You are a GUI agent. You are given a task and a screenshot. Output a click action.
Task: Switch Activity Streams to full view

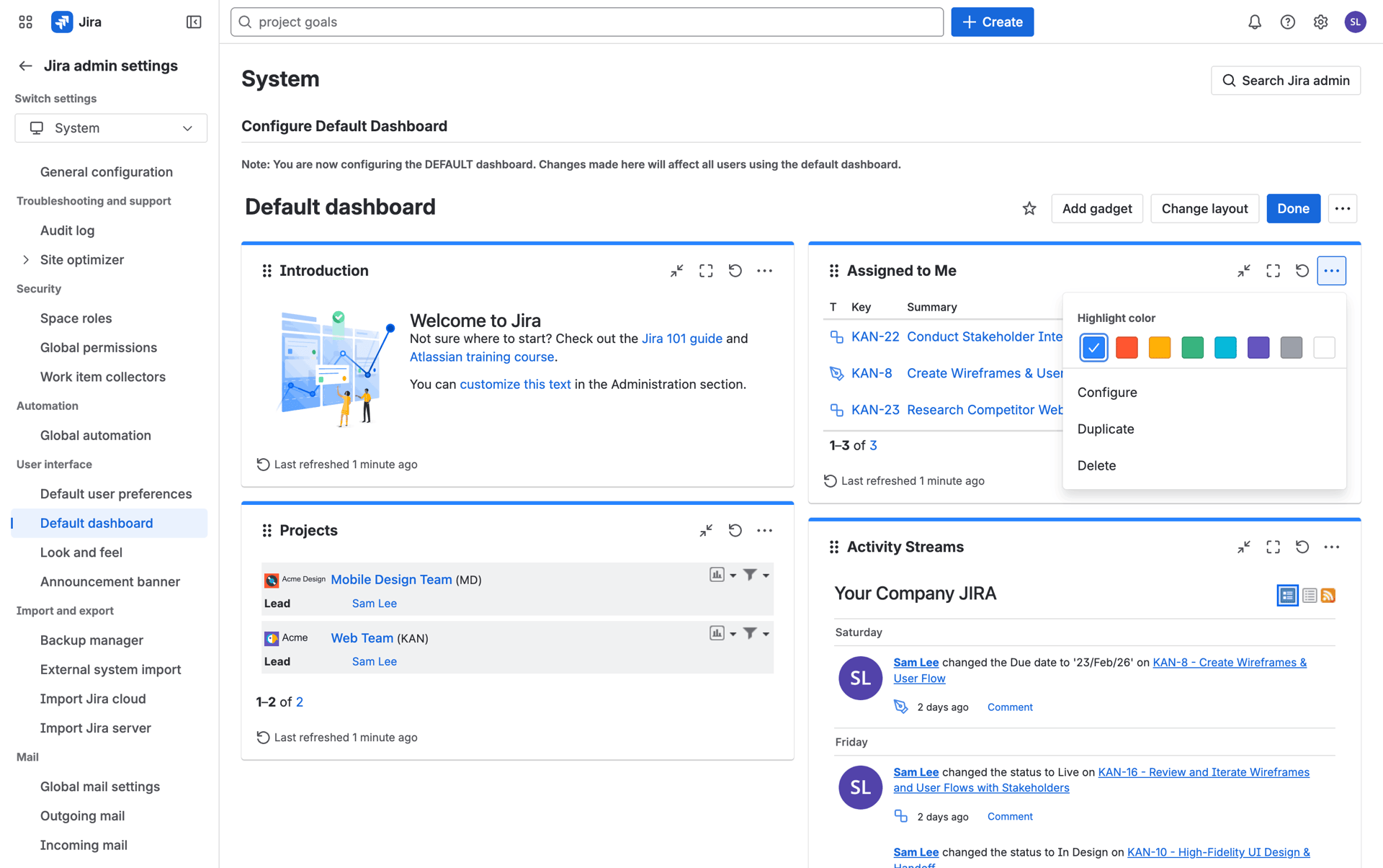point(1287,596)
